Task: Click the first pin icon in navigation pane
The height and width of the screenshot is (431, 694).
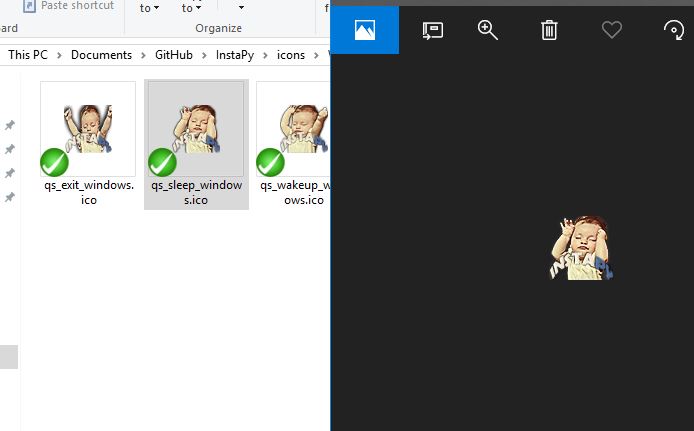Action: (10, 125)
